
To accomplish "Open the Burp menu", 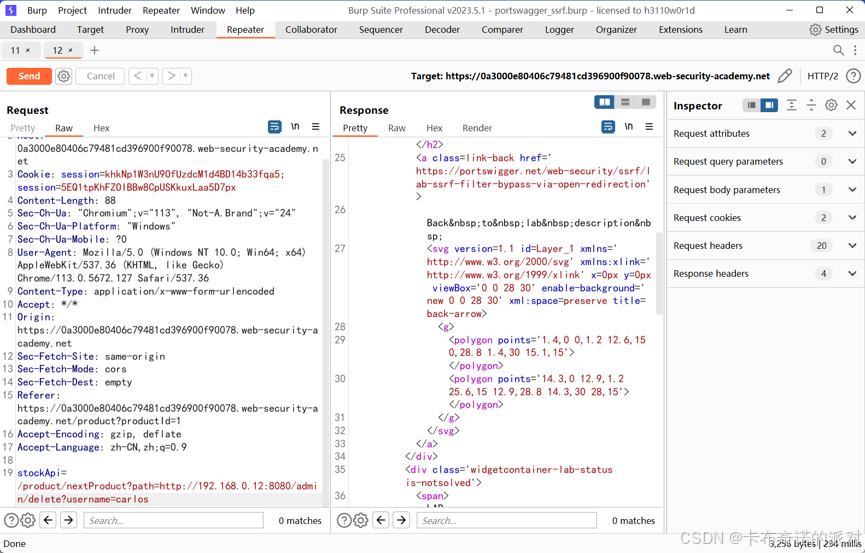I will click(37, 10).
